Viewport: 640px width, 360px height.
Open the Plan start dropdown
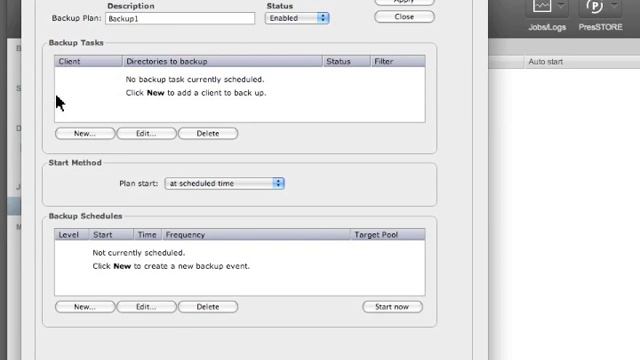click(224, 183)
